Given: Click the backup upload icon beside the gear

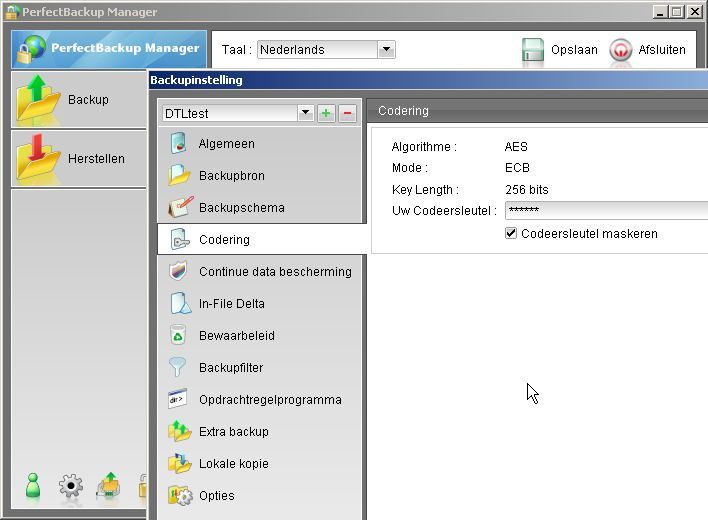Looking at the screenshot, I should click(108, 485).
